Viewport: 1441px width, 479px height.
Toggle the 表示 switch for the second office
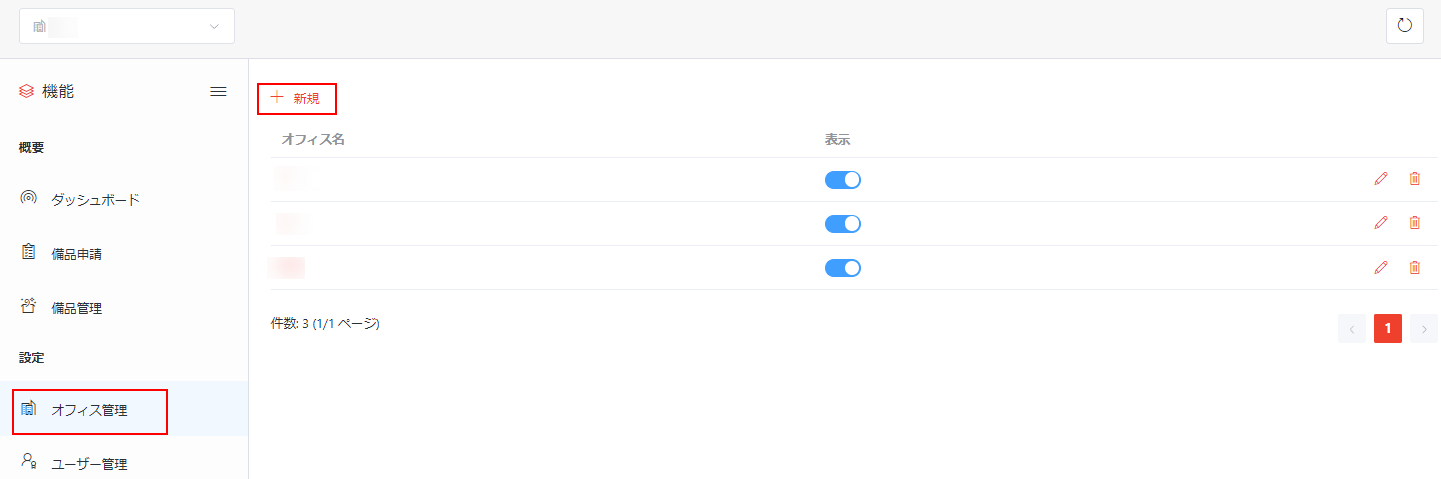[x=842, y=224]
